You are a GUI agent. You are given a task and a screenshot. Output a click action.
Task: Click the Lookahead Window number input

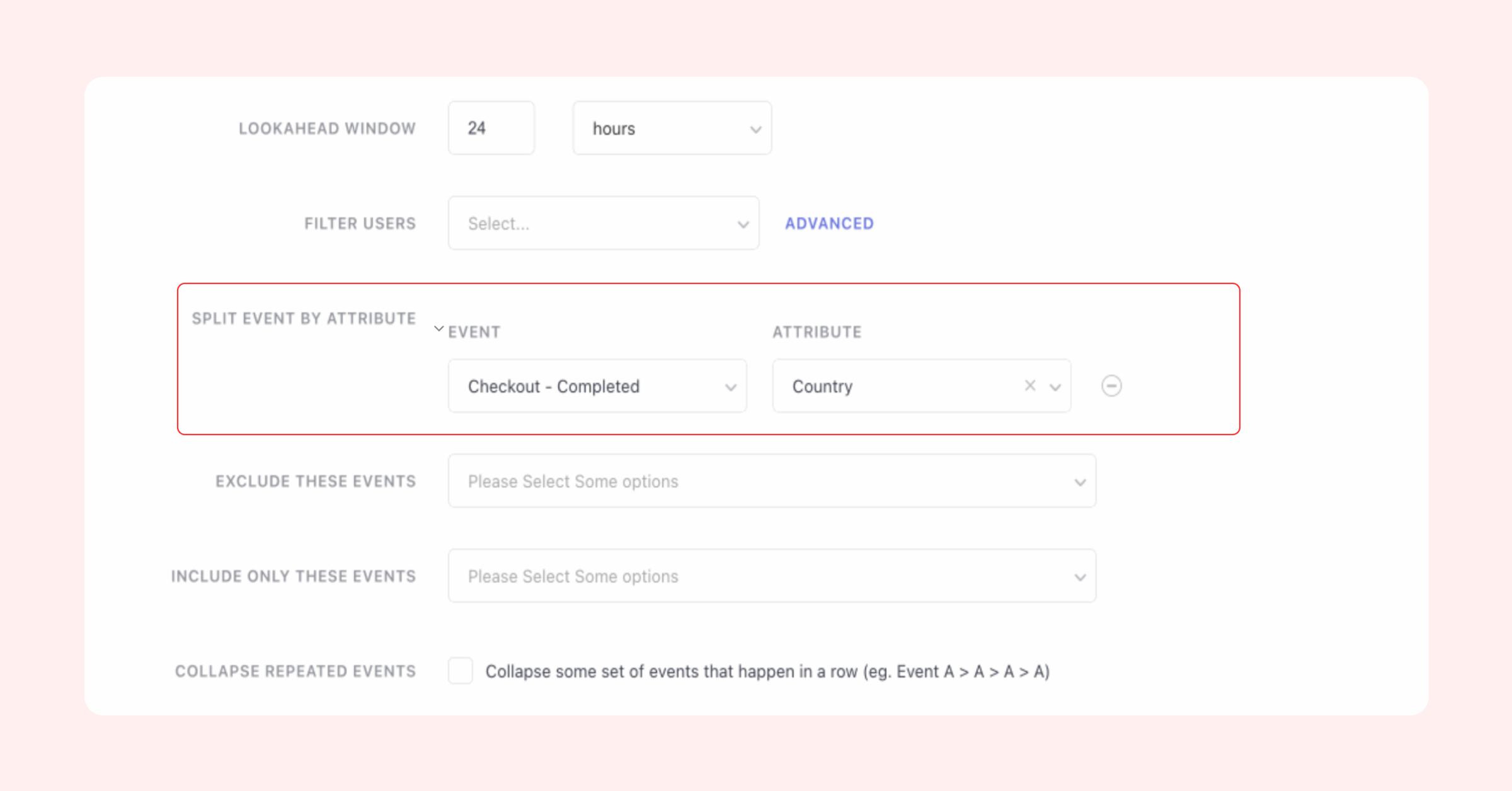coord(491,128)
